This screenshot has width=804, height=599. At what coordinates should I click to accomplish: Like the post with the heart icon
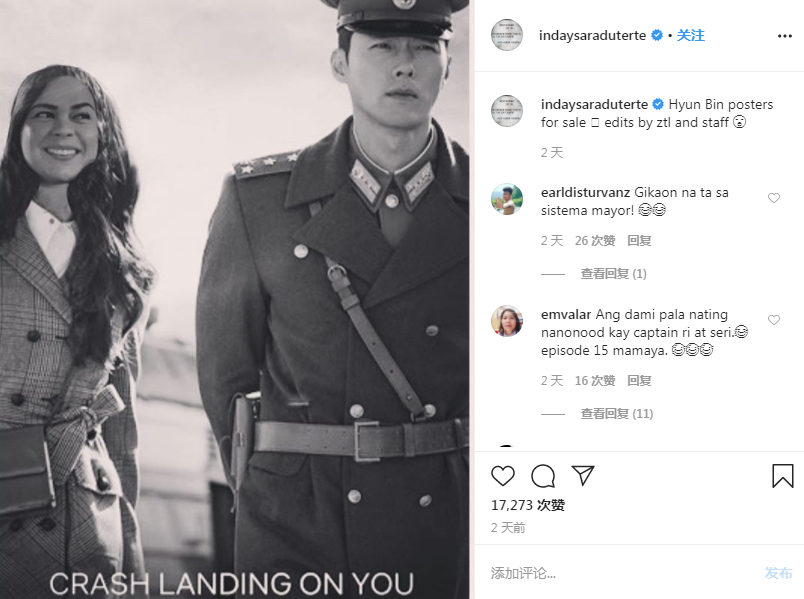pyautogui.click(x=503, y=476)
